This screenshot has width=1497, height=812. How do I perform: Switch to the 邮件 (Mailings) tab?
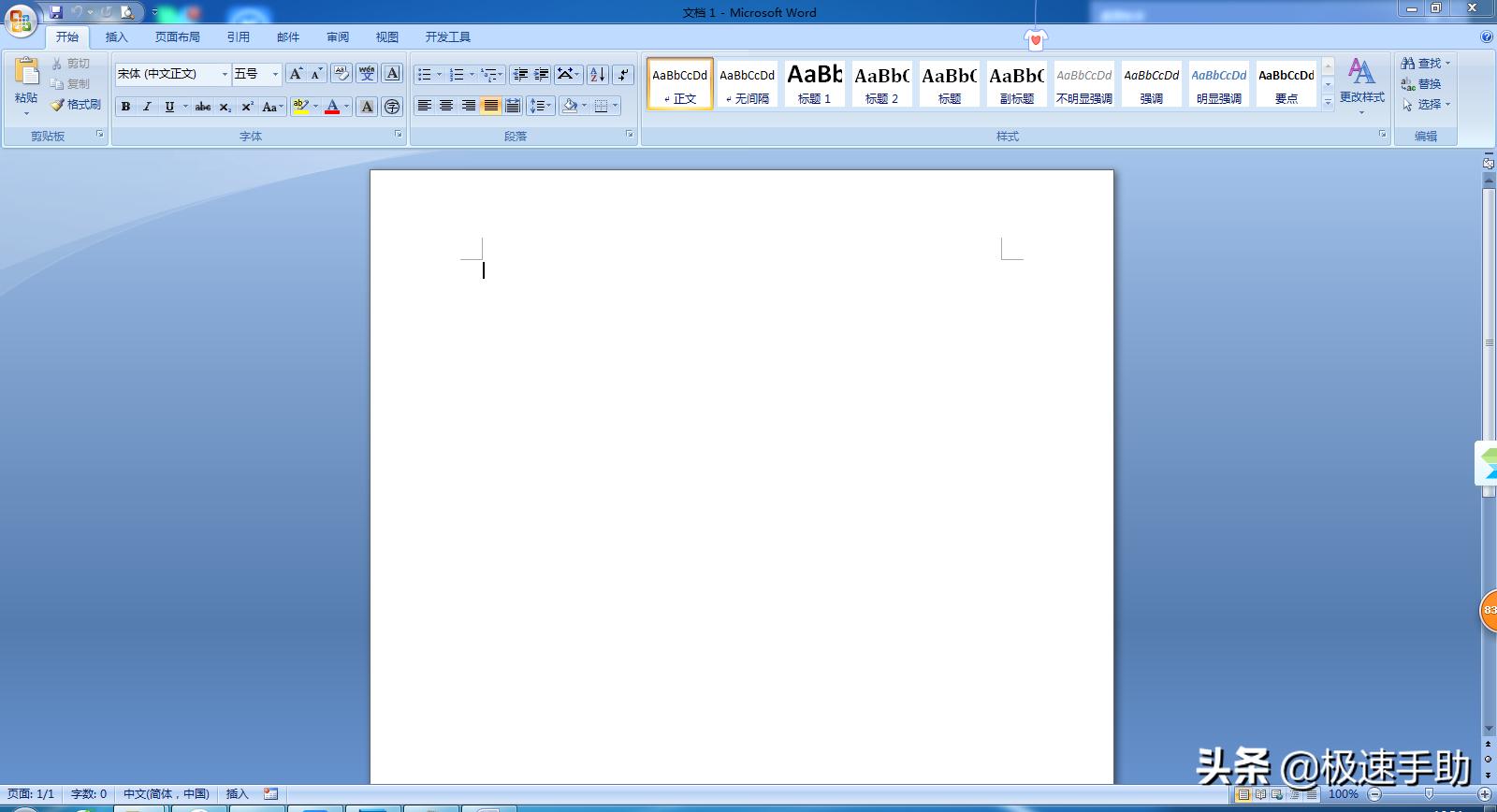click(x=288, y=37)
